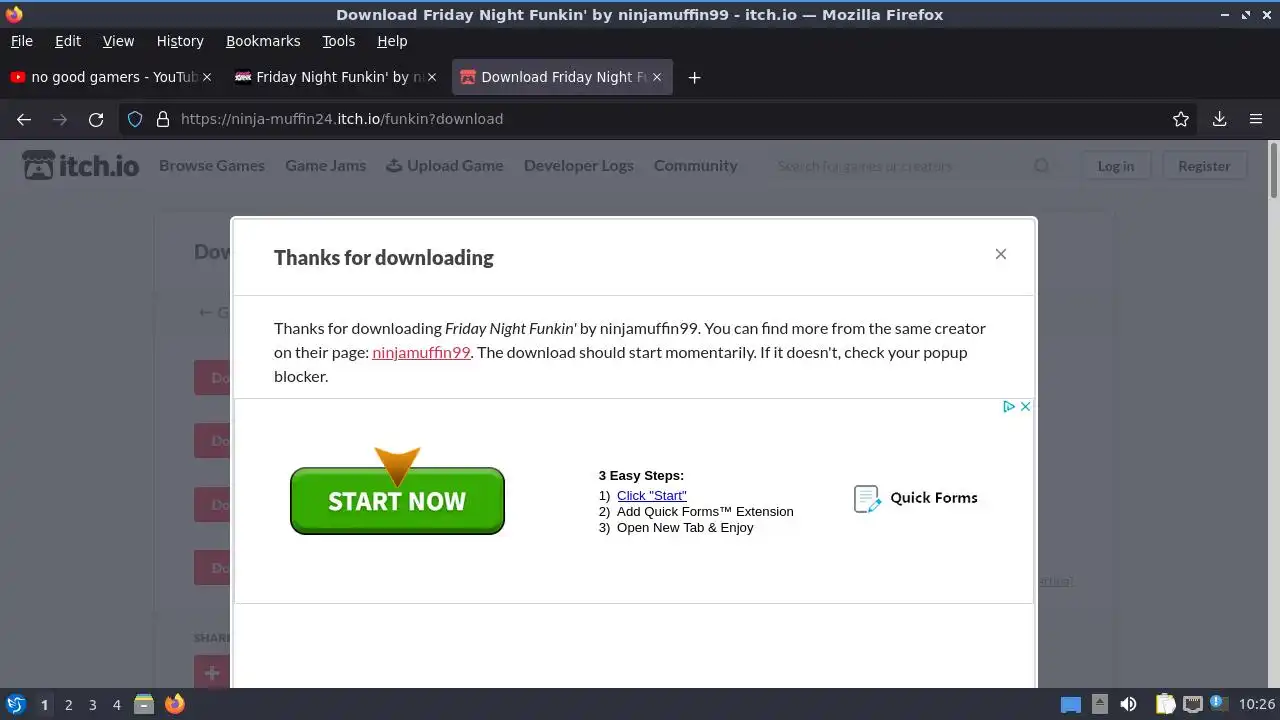Click the URL address bar
Screen dimensions: 1280x720
[660, 119]
